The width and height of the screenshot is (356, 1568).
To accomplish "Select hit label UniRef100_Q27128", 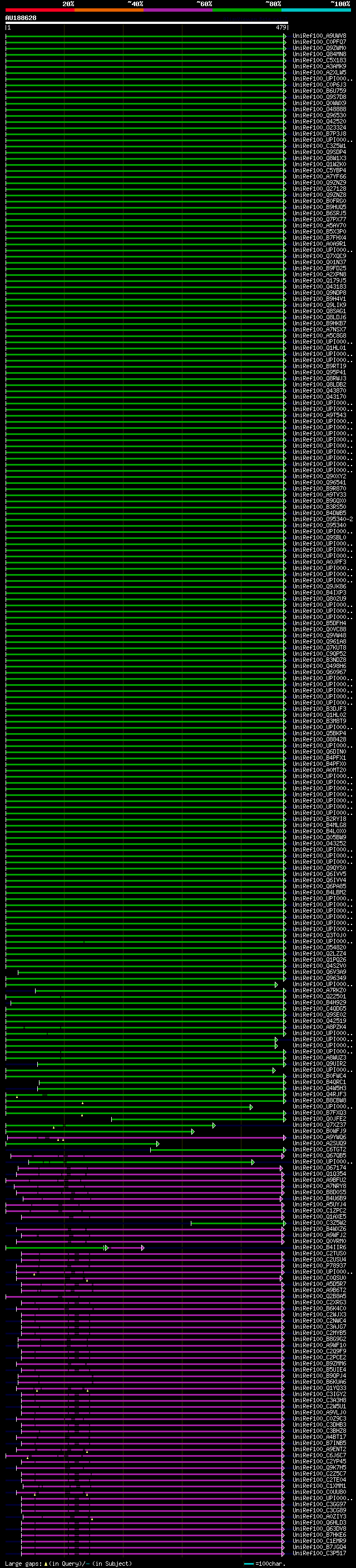I will pyautogui.click(x=319, y=189).
